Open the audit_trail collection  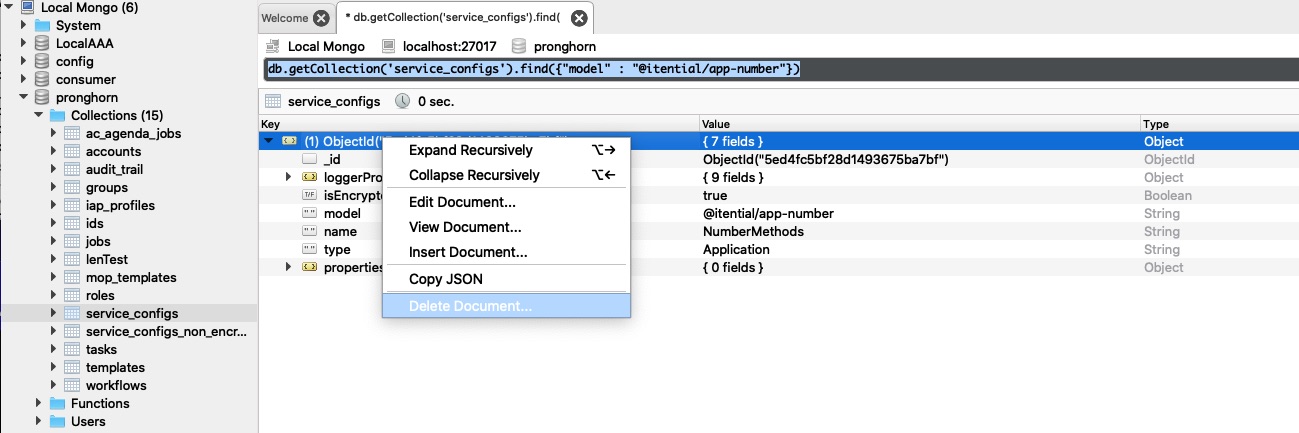coord(113,169)
